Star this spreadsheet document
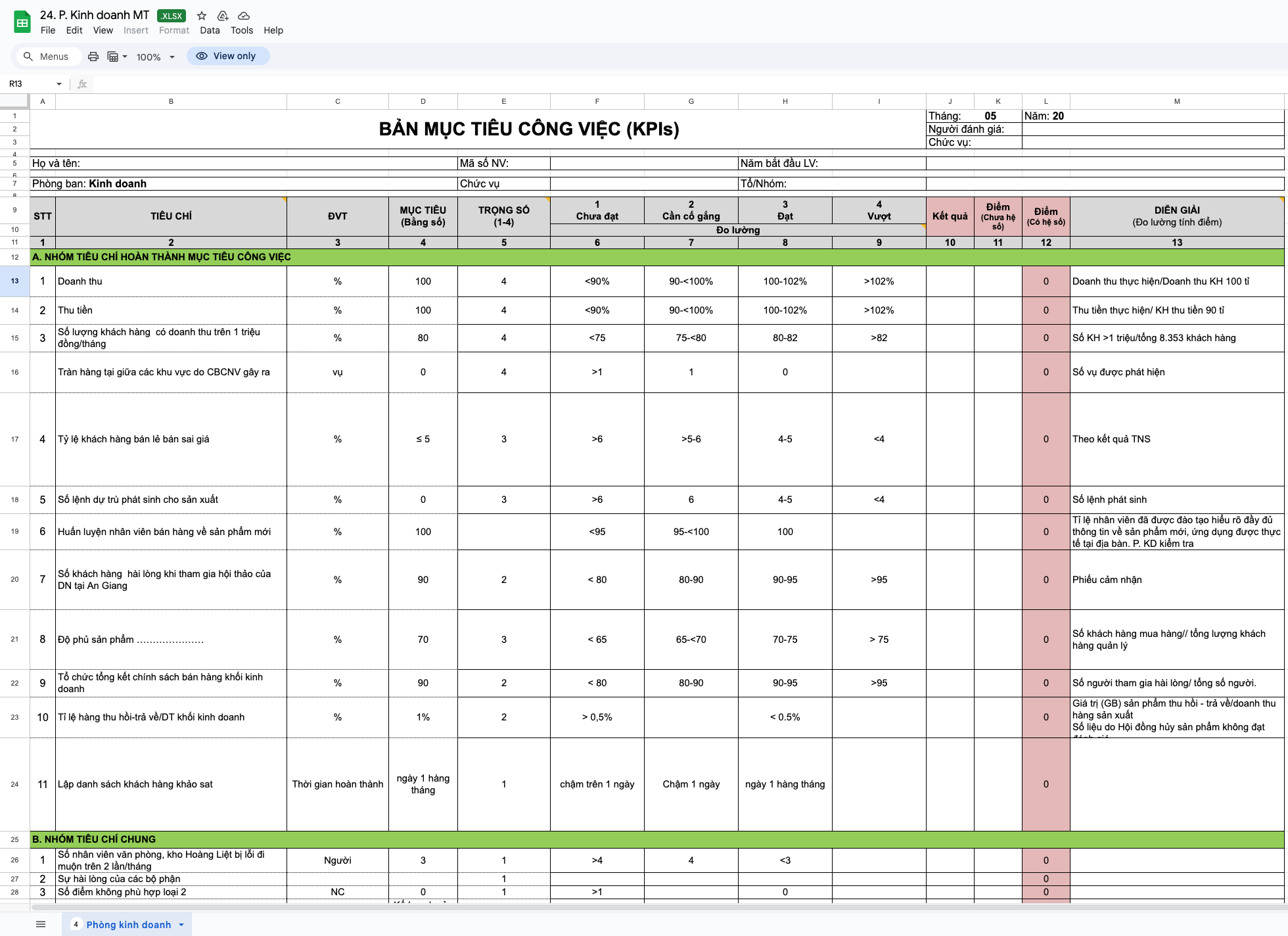Screen dimensions: 1288x936 pos(202,16)
